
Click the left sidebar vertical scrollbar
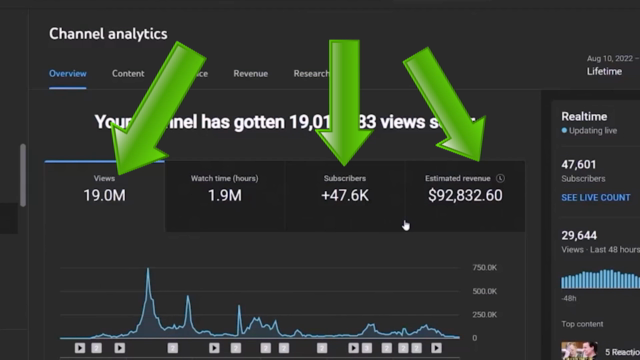point(23,175)
